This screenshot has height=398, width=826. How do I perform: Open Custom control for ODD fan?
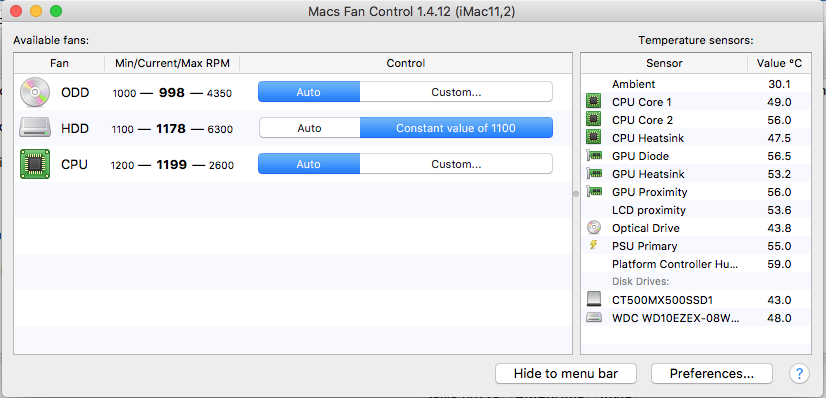tap(456, 92)
